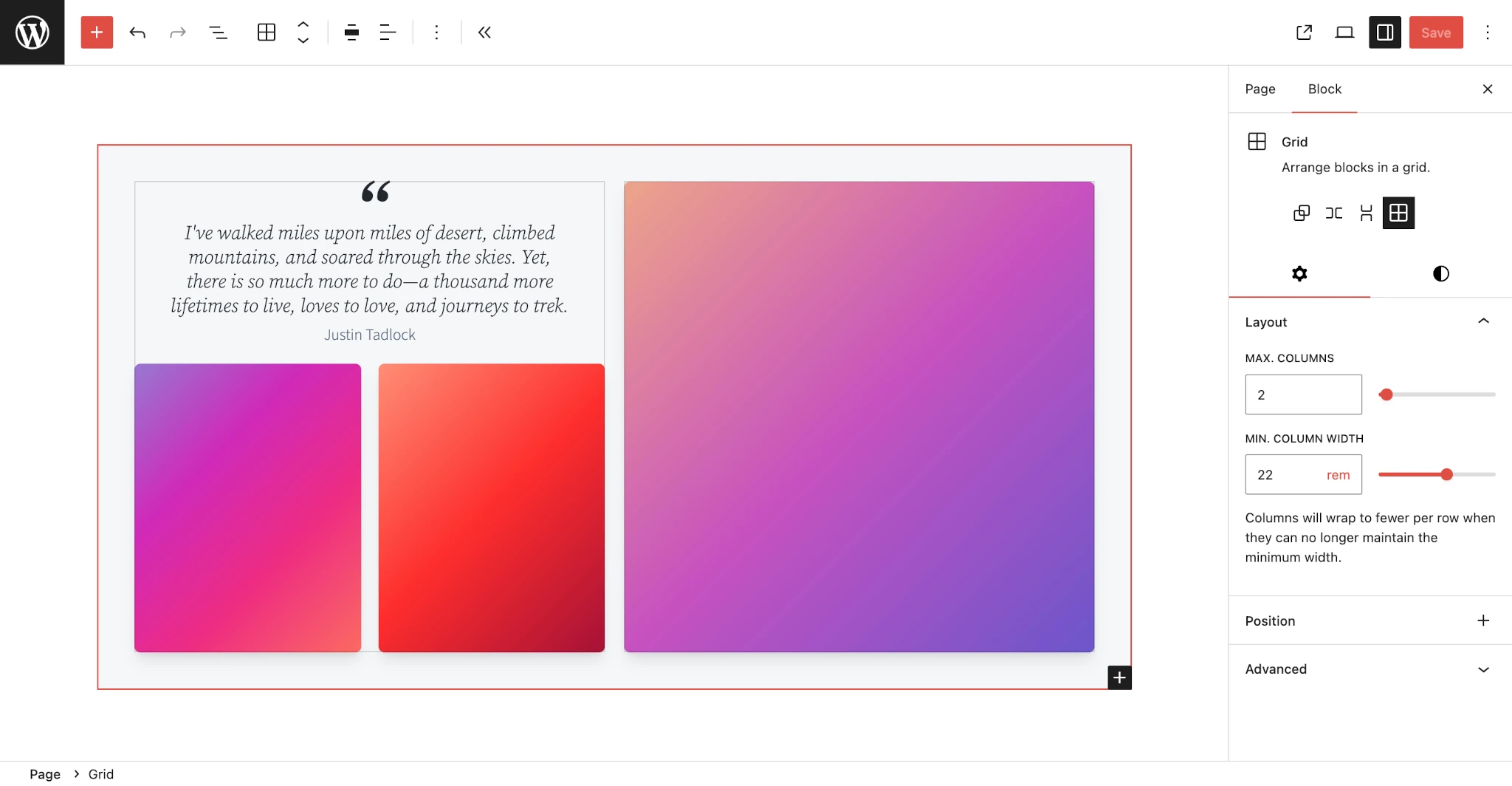Undo the last change

pyautogui.click(x=137, y=33)
